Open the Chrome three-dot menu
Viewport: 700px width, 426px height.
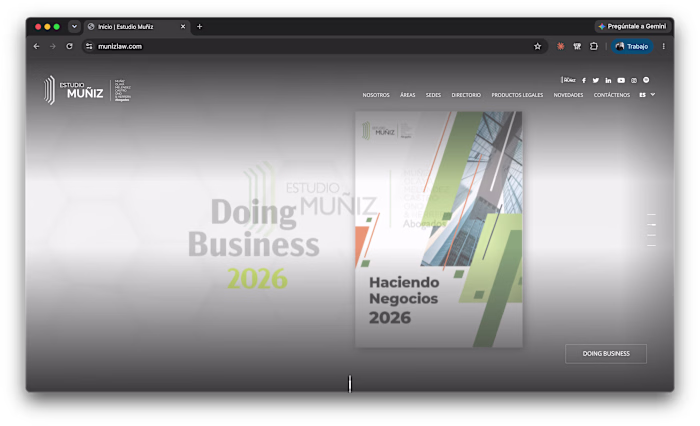[663, 46]
